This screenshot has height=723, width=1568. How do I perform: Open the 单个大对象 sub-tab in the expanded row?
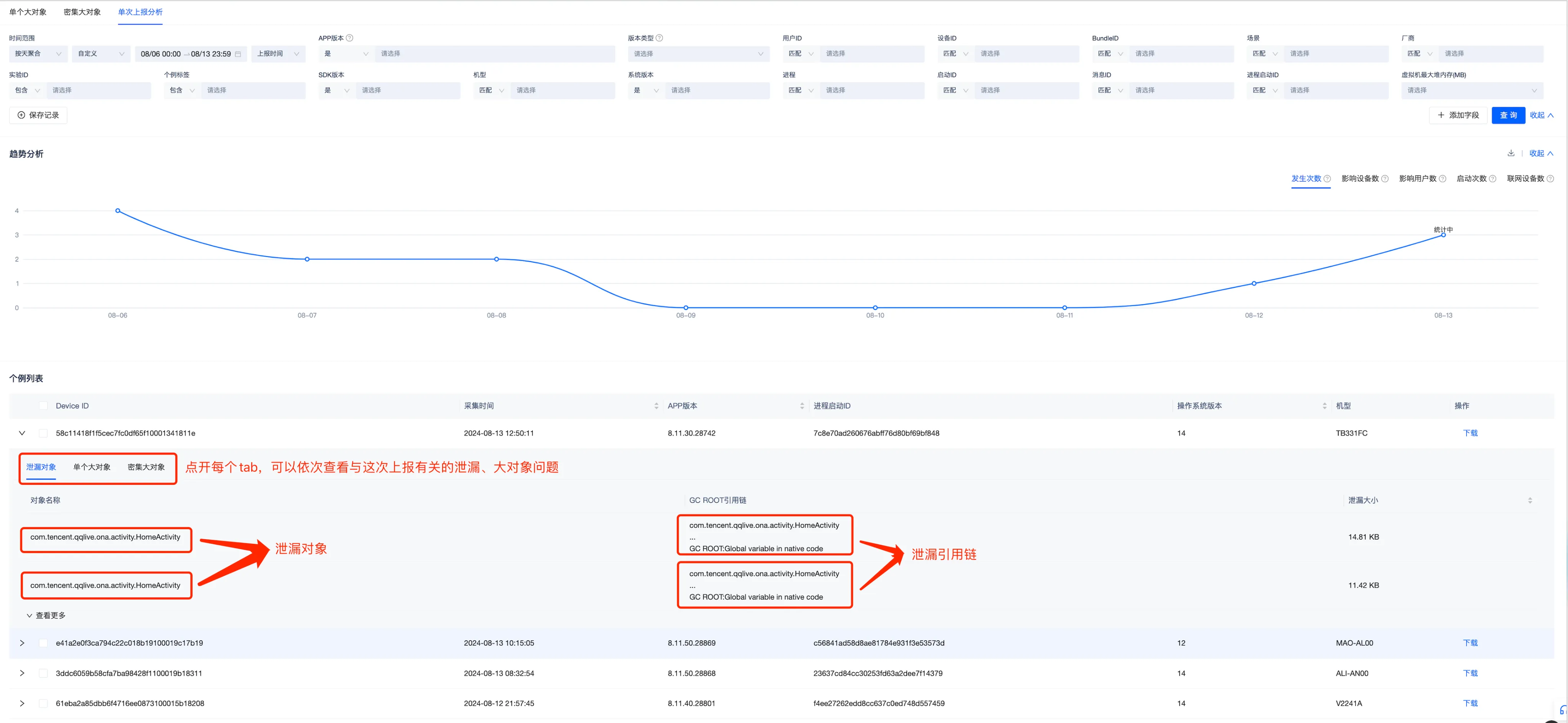(x=92, y=467)
